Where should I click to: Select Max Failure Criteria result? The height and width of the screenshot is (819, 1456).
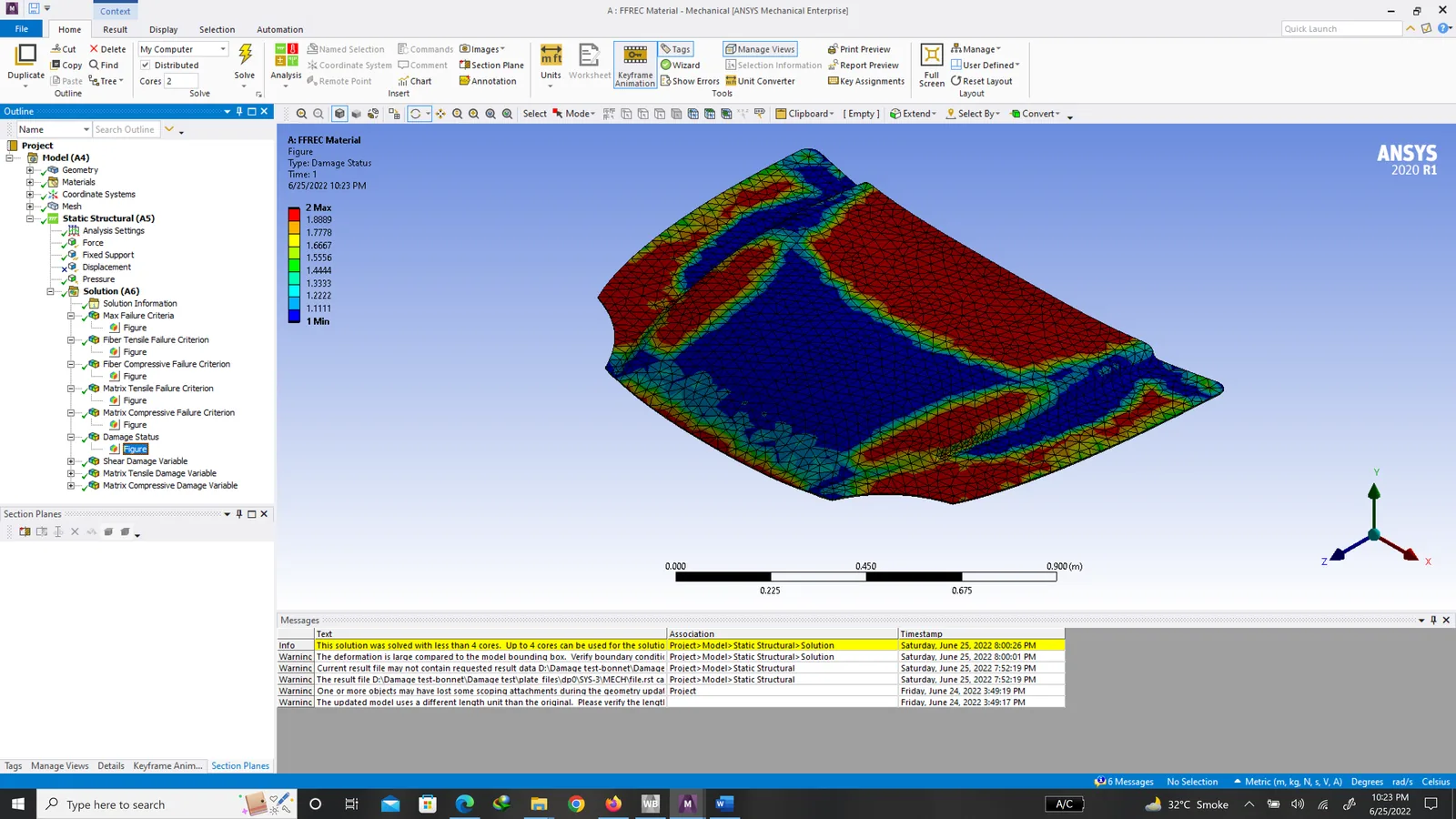[138, 316]
